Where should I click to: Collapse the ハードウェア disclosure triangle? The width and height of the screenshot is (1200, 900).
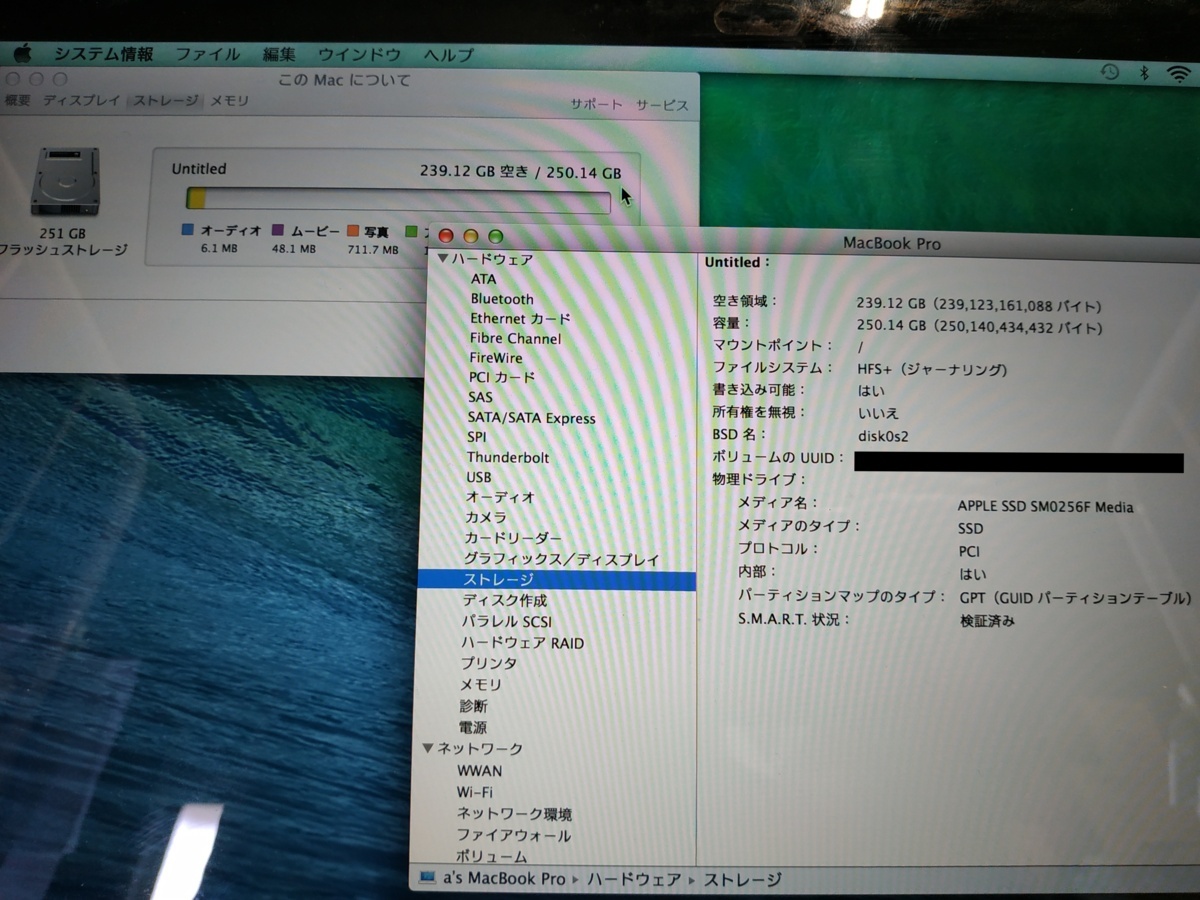[443, 258]
